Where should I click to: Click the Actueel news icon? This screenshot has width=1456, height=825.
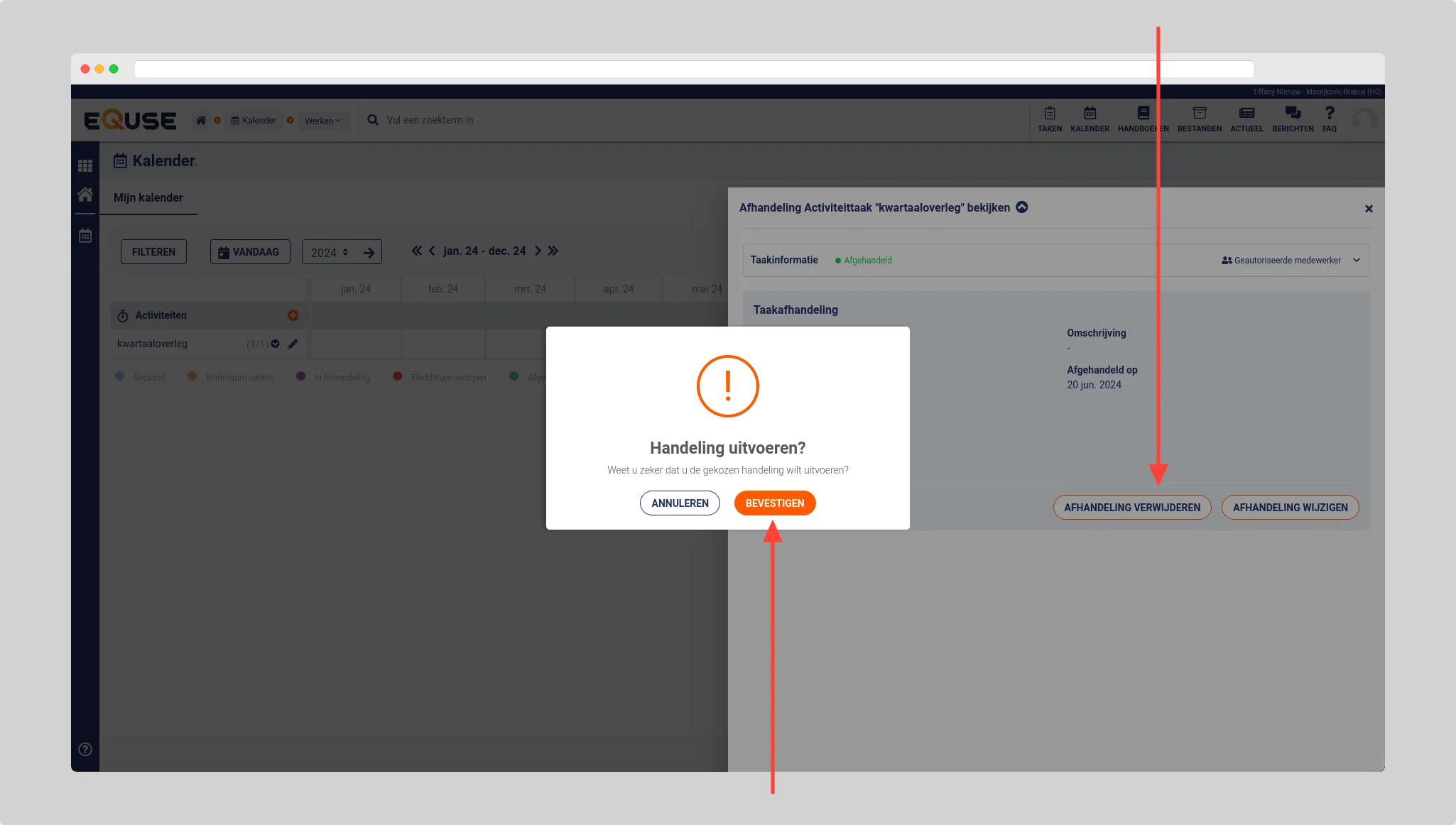[x=1246, y=119]
